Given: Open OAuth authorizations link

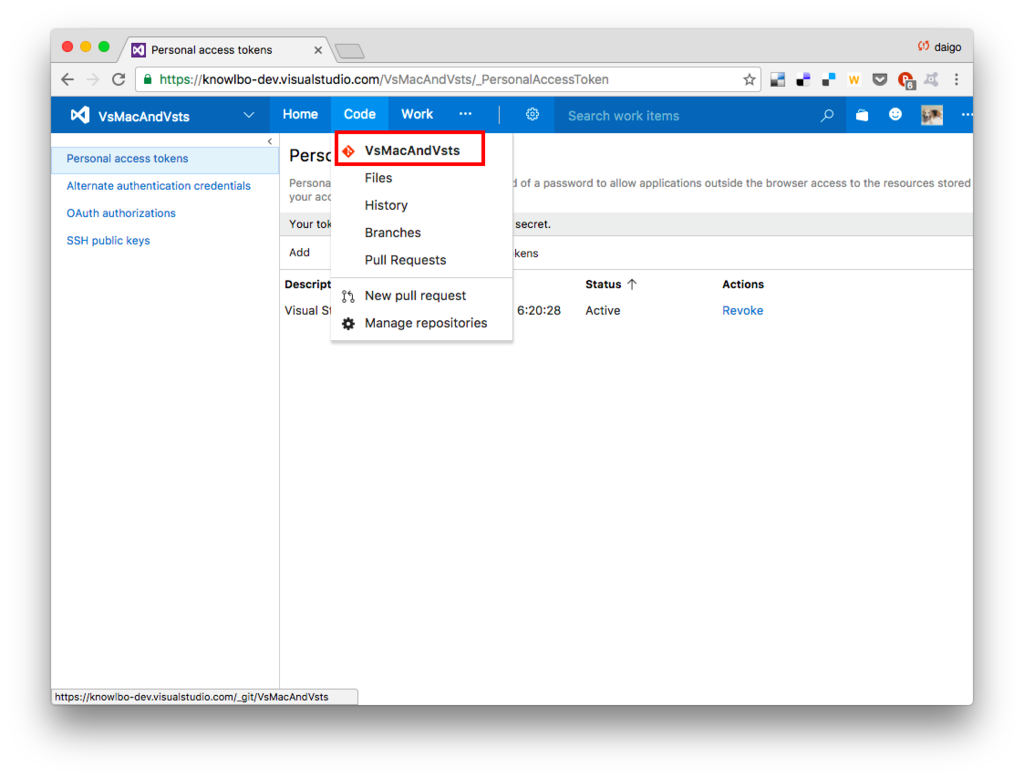Looking at the screenshot, I should pyautogui.click(x=121, y=214).
